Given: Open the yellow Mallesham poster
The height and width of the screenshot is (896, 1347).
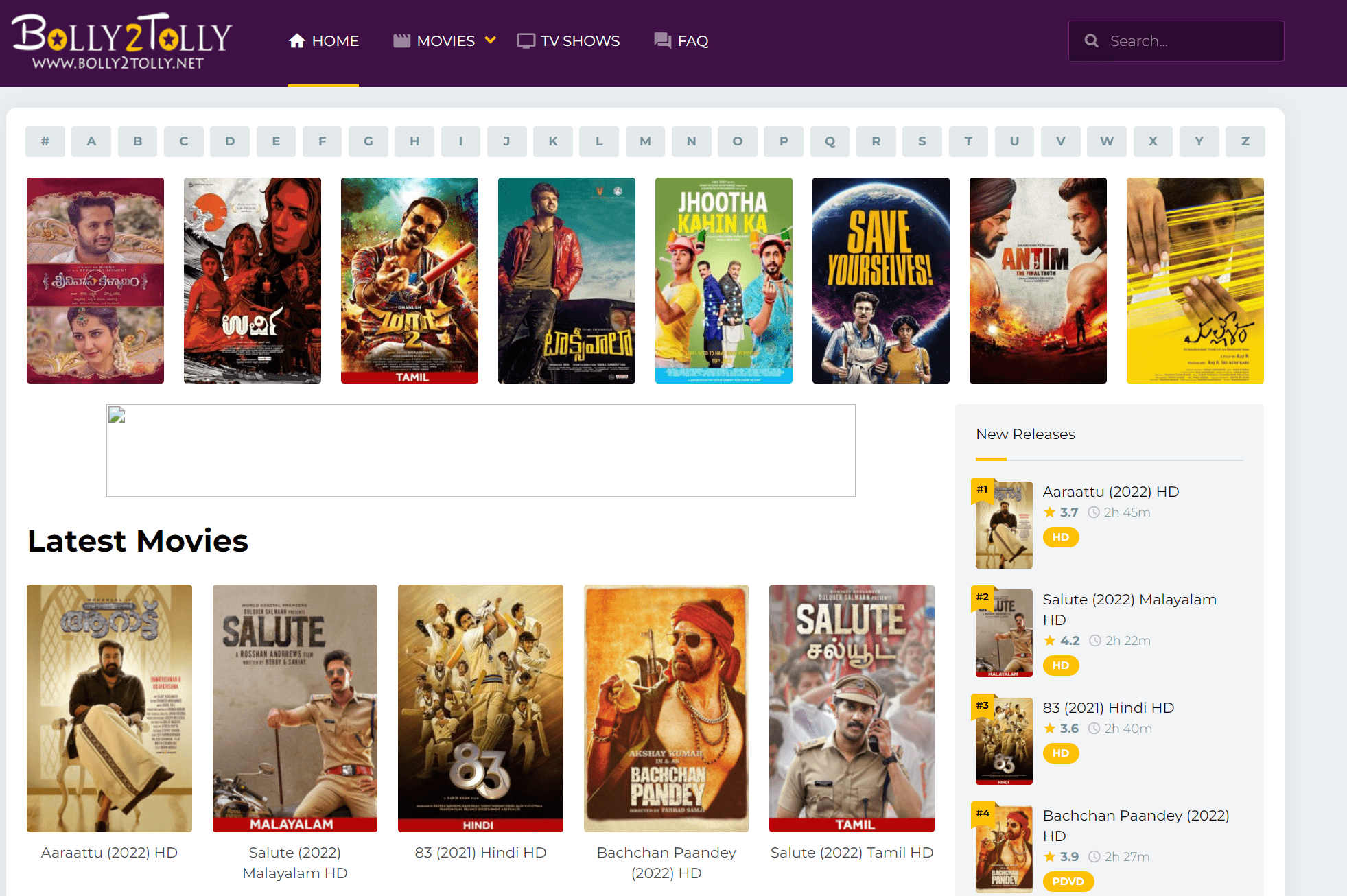Looking at the screenshot, I should tap(1195, 281).
